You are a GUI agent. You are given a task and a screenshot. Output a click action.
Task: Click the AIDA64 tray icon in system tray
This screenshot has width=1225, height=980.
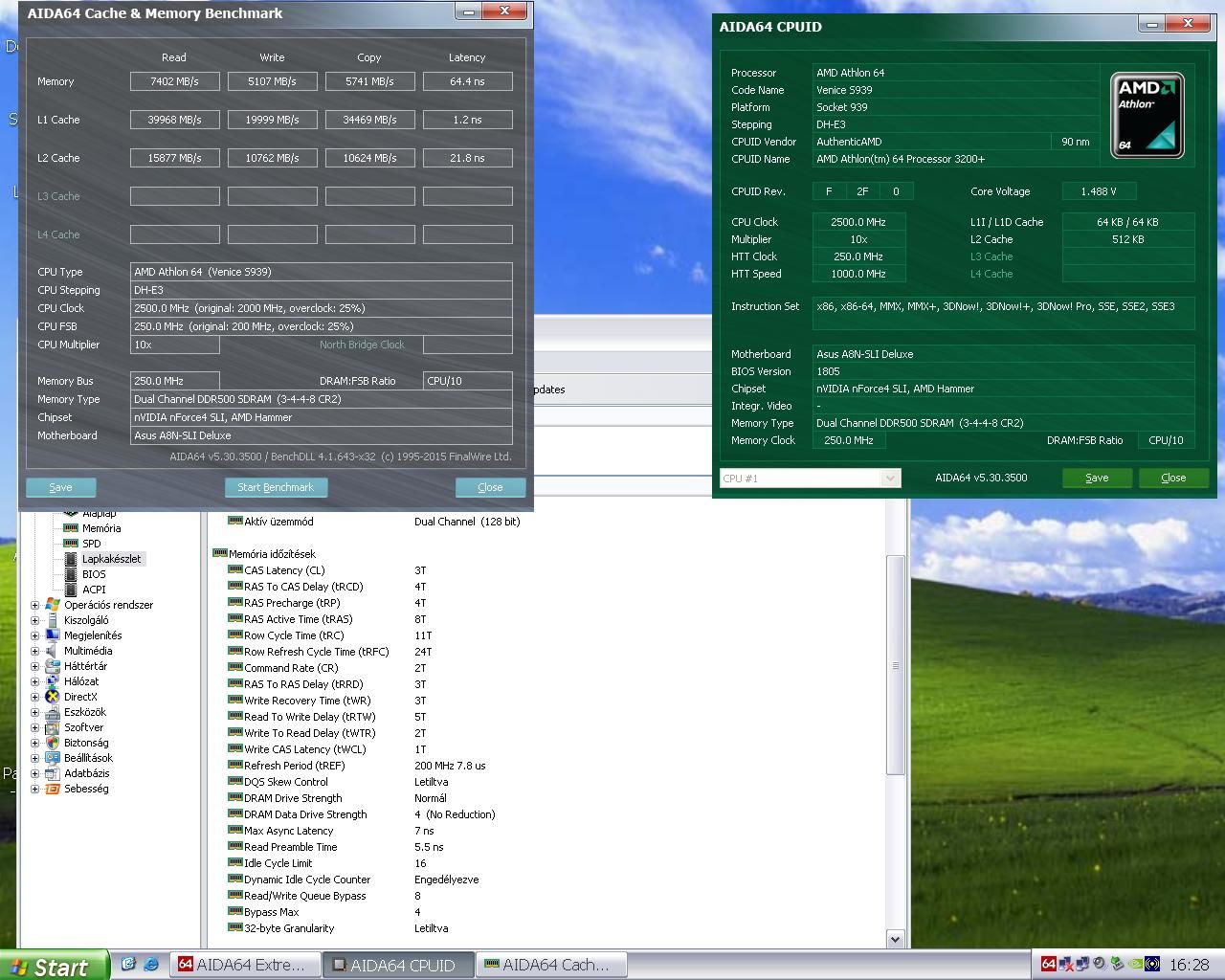pyautogui.click(x=1048, y=964)
